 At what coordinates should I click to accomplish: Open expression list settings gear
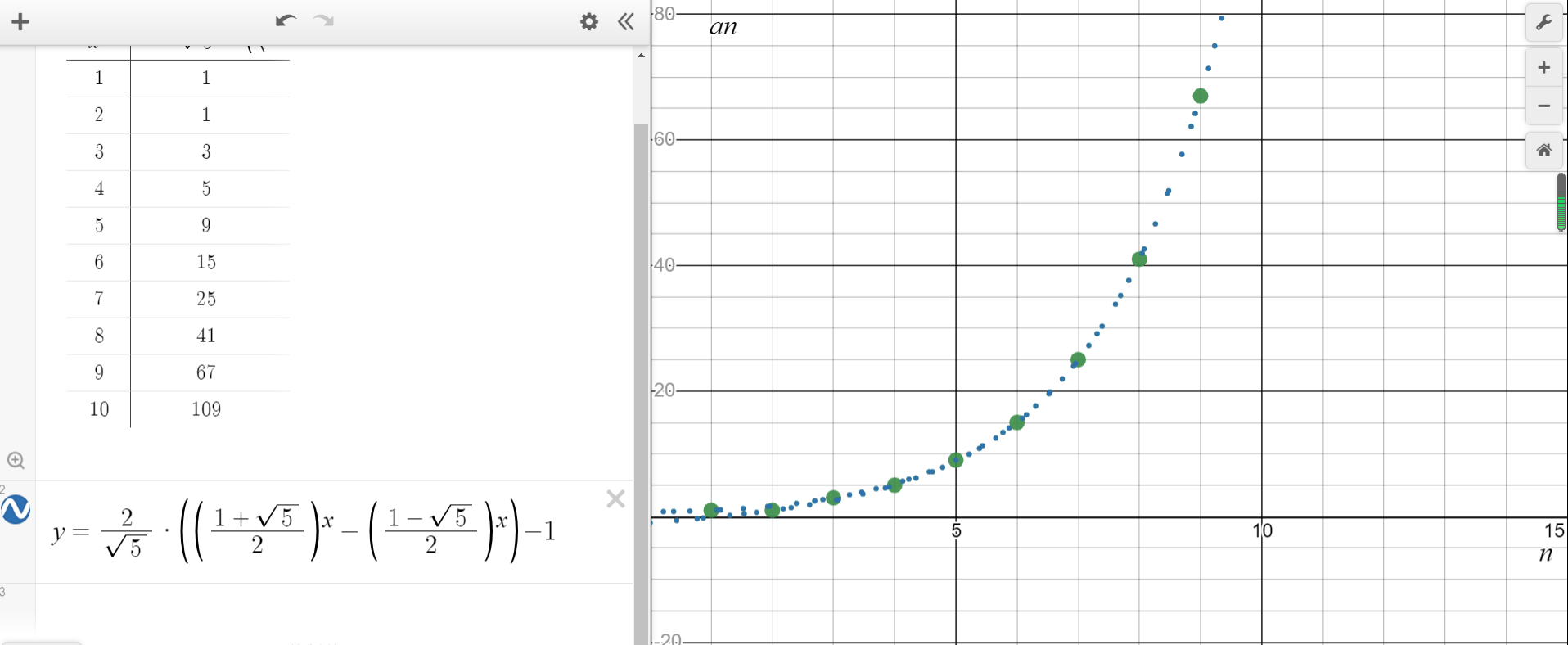point(589,21)
